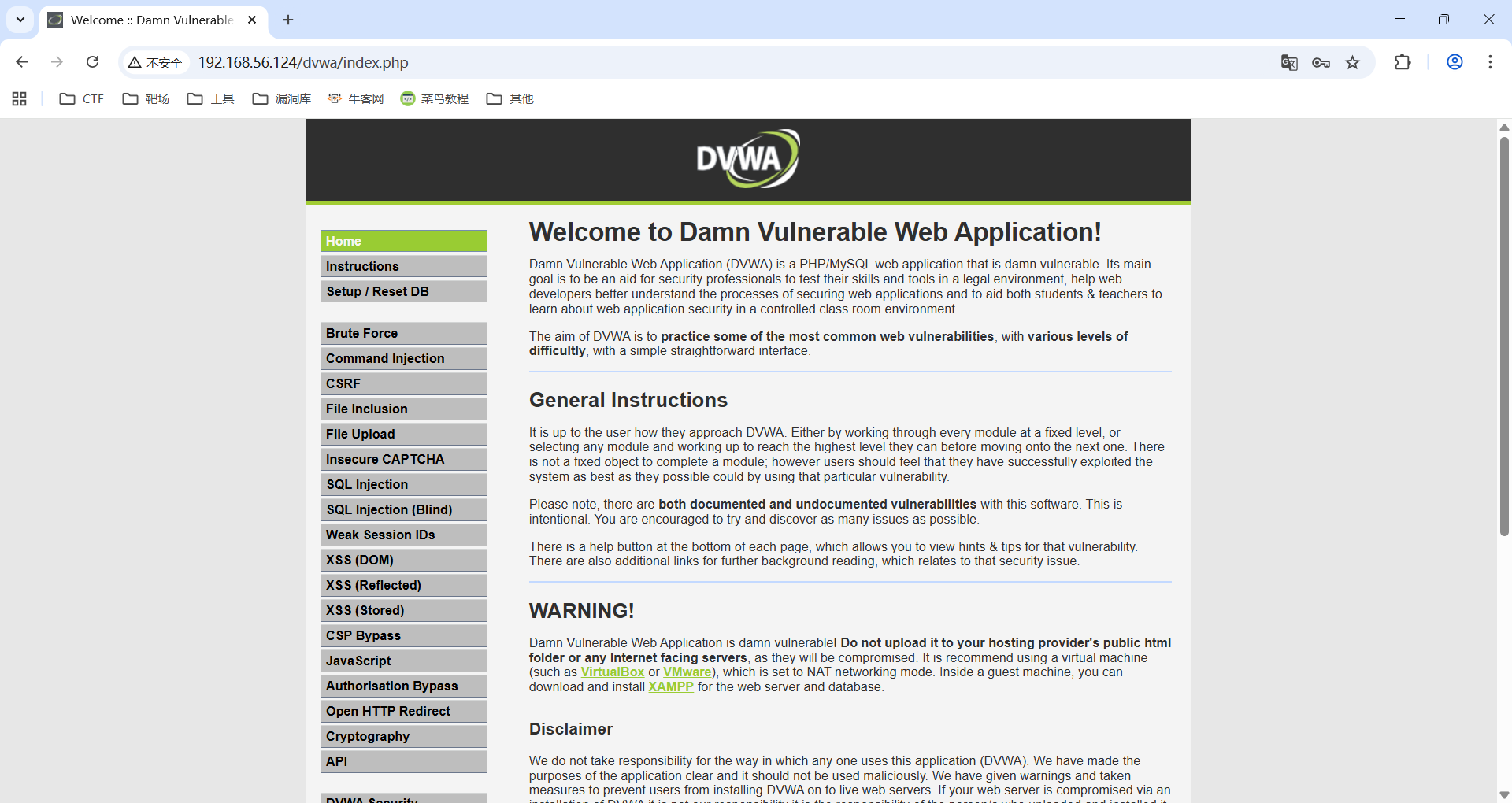Follow the VirtualBox link
Viewport: 1512px width, 803px height.
613,672
